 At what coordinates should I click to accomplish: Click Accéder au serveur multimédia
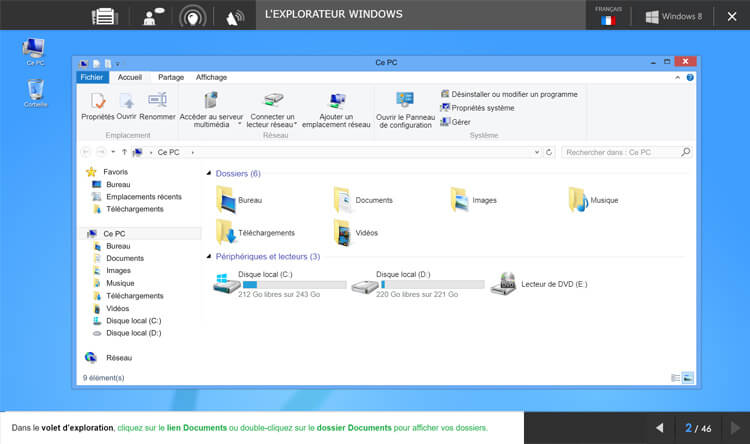211,110
